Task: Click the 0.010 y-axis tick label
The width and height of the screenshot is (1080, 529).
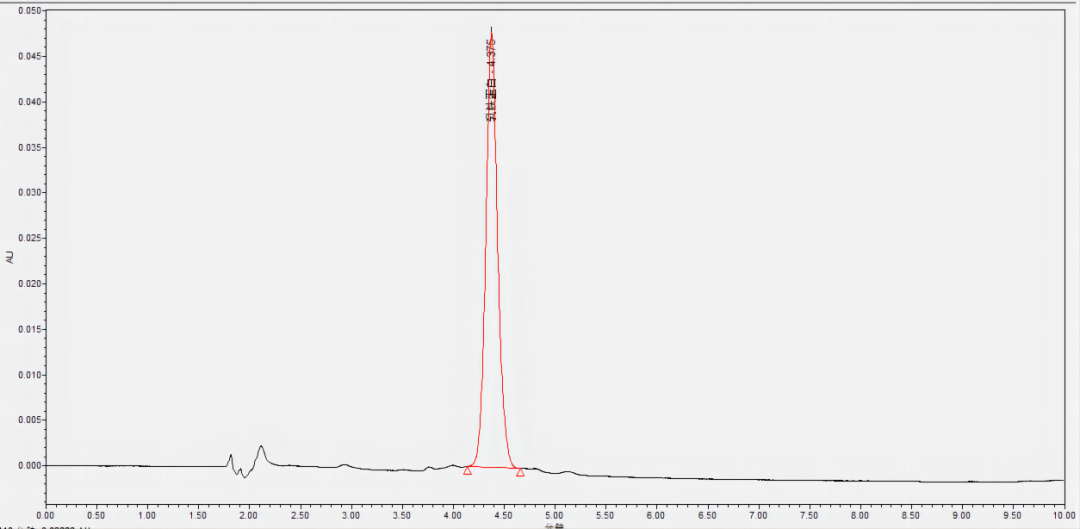Action: (31, 375)
